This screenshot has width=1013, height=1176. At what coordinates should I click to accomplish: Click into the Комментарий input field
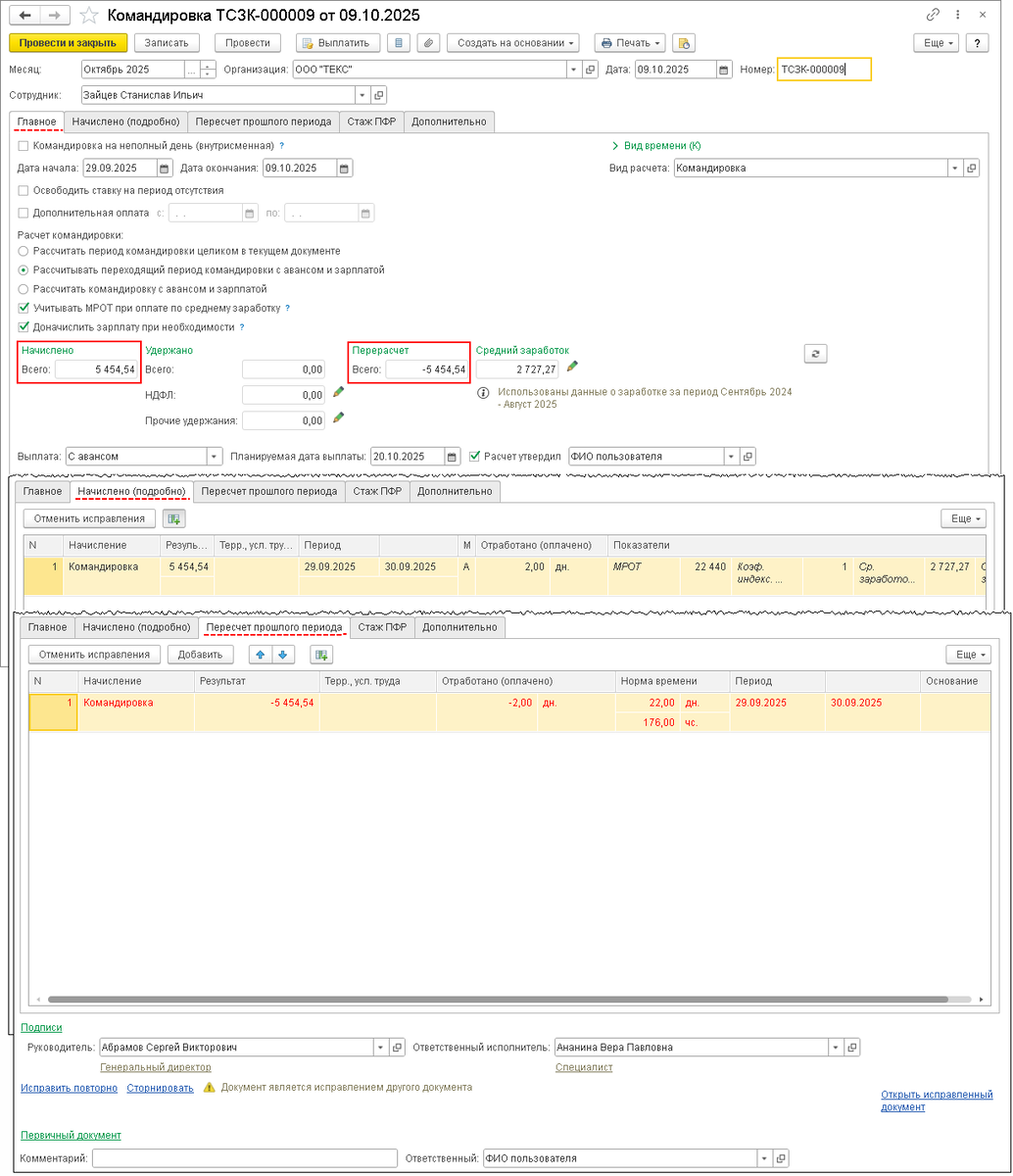(244, 1158)
